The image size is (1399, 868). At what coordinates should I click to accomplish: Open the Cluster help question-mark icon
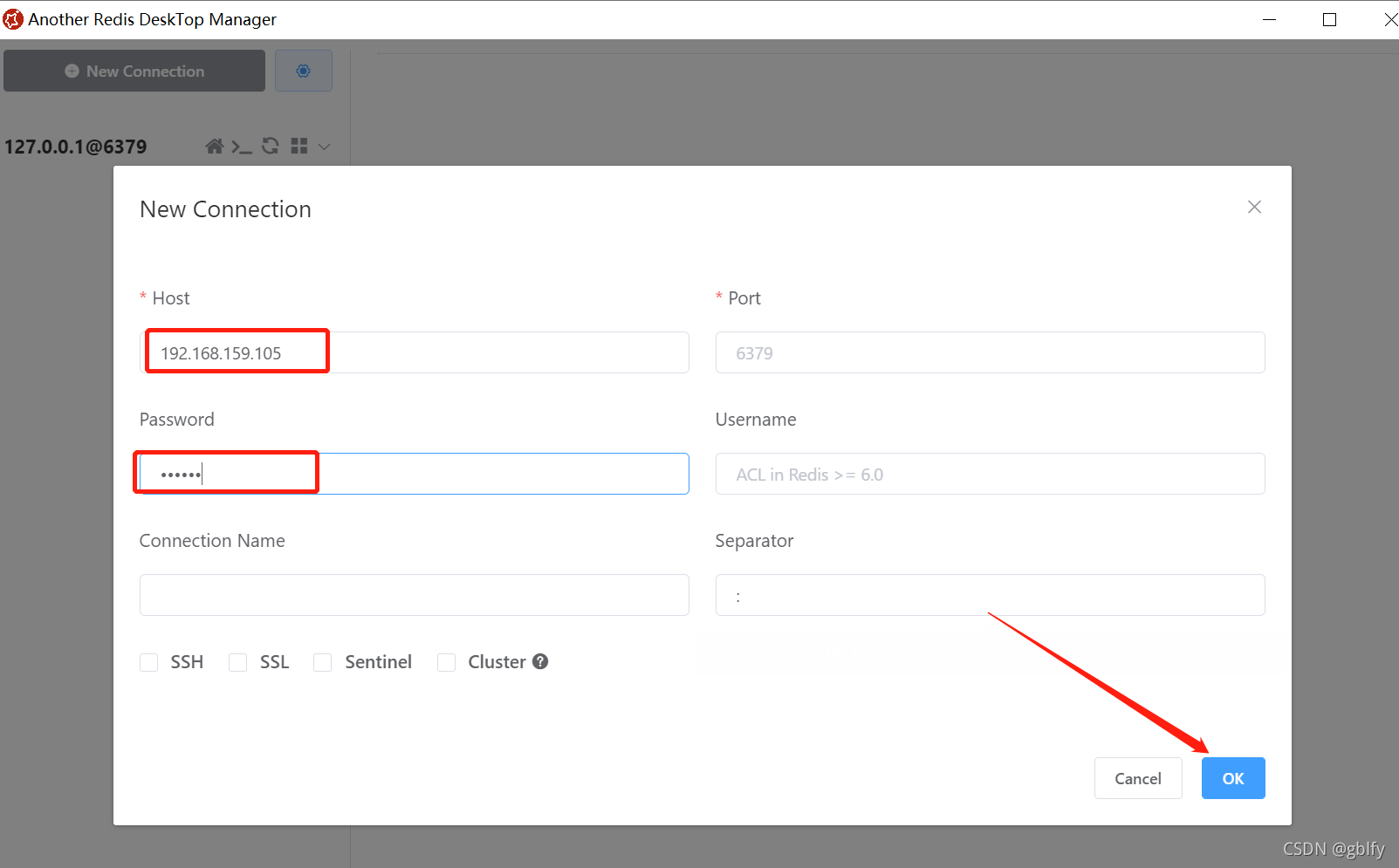click(x=540, y=661)
